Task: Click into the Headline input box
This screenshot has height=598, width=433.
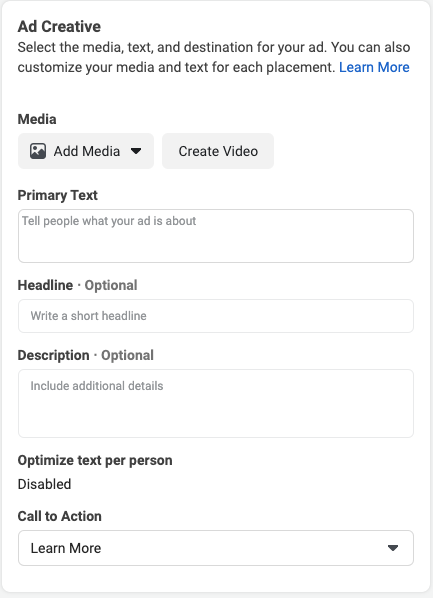Action: point(216,316)
